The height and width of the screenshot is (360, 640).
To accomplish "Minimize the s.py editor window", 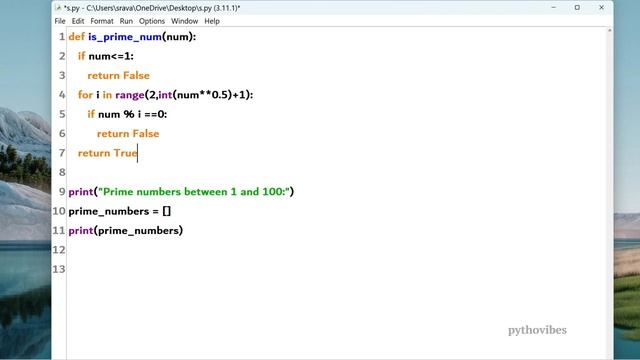I will [553, 7].
